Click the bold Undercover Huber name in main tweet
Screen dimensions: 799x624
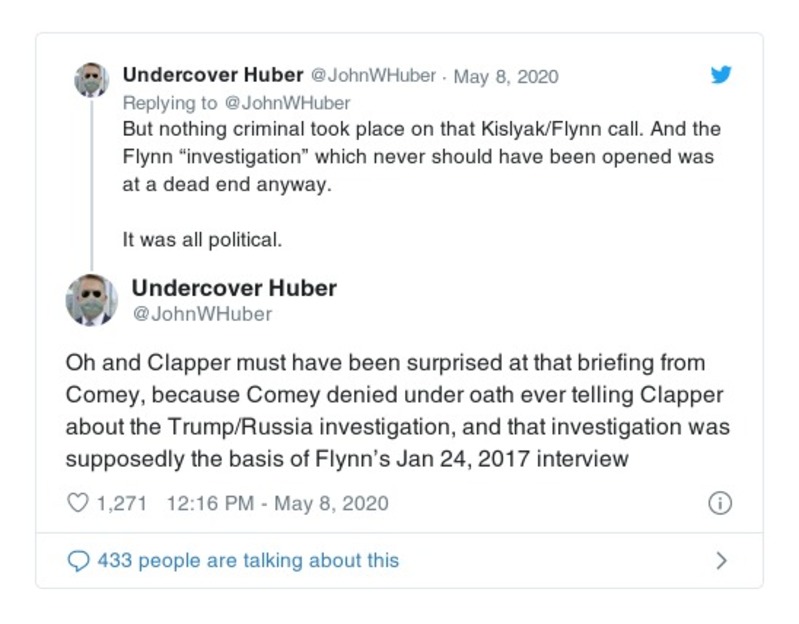(234, 288)
